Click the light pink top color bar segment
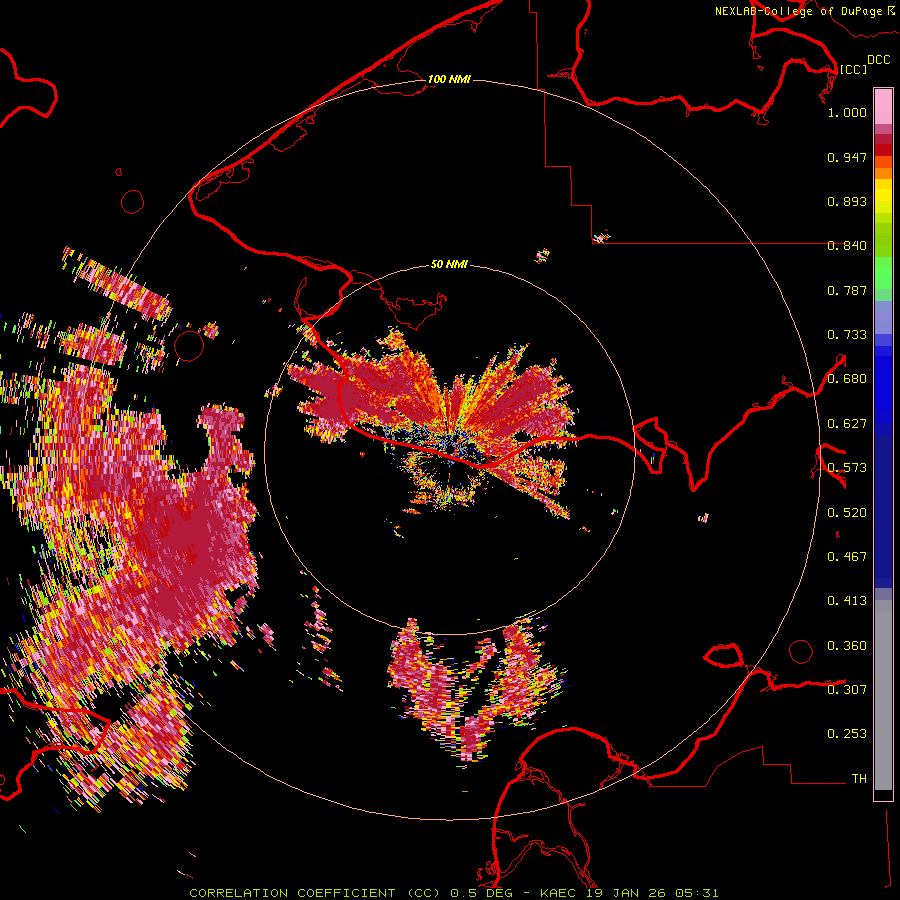This screenshot has height=900, width=900. (x=883, y=106)
